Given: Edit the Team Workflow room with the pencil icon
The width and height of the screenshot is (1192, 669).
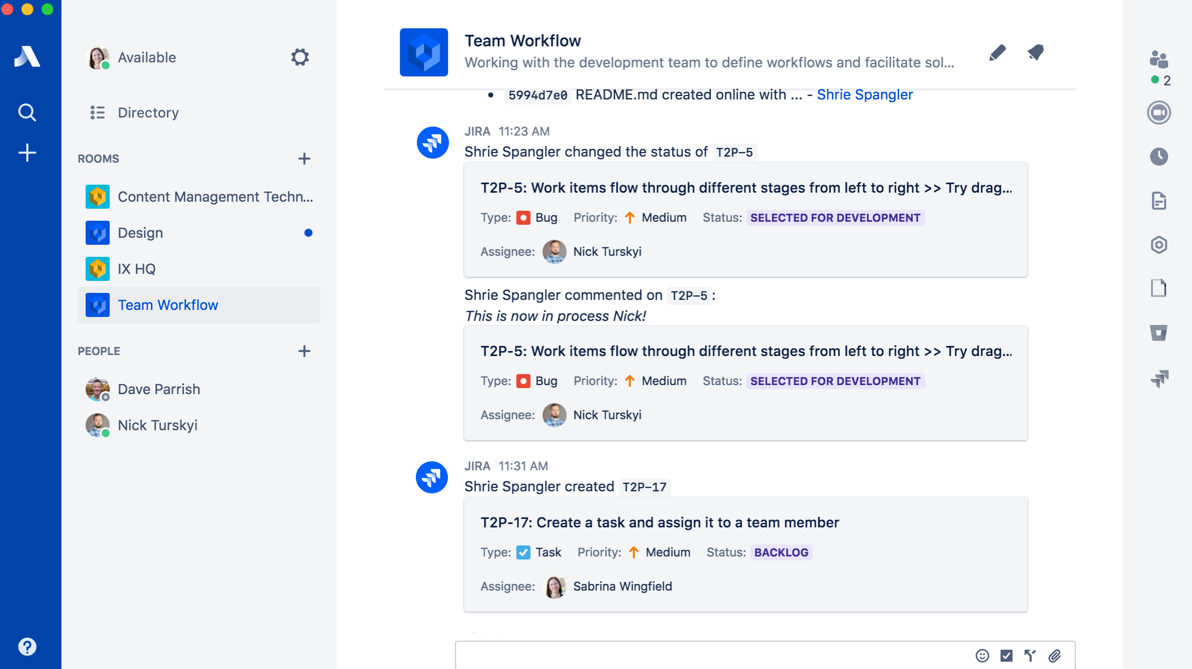Looking at the screenshot, I should click(x=997, y=52).
